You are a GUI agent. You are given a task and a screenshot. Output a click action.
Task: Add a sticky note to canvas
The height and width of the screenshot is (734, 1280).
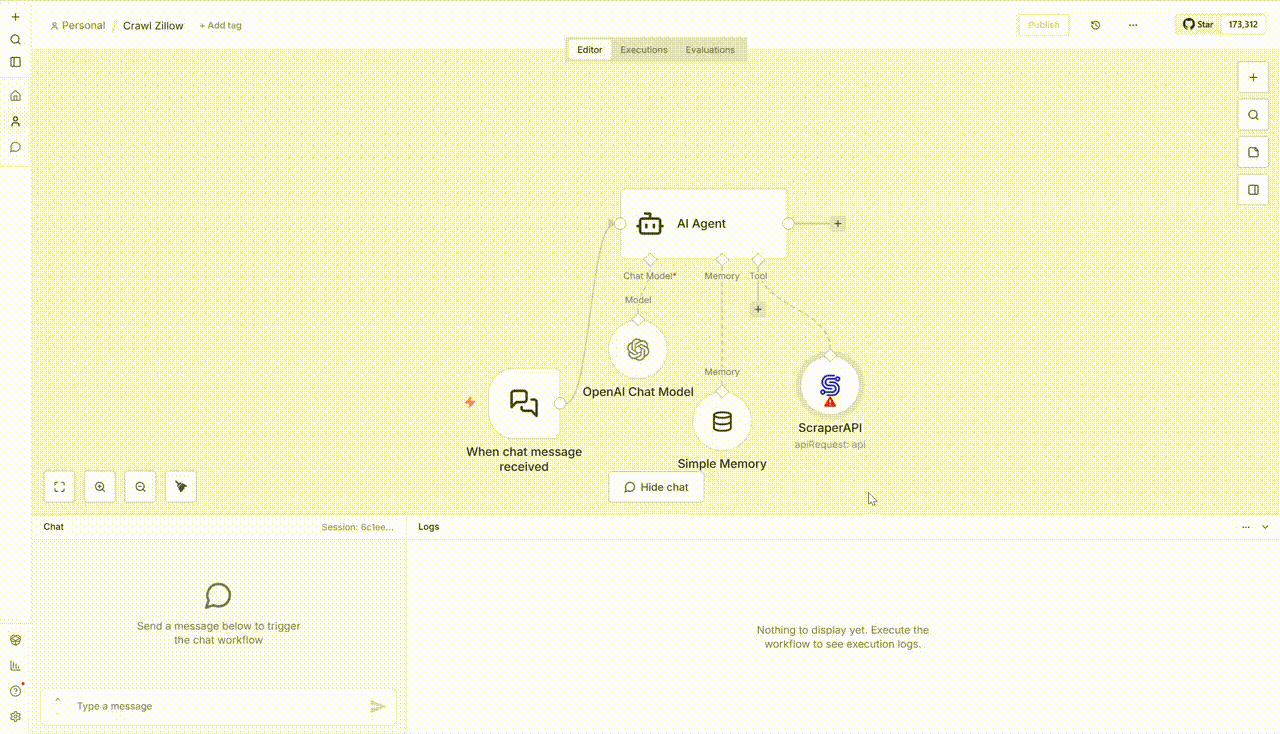point(1253,153)
